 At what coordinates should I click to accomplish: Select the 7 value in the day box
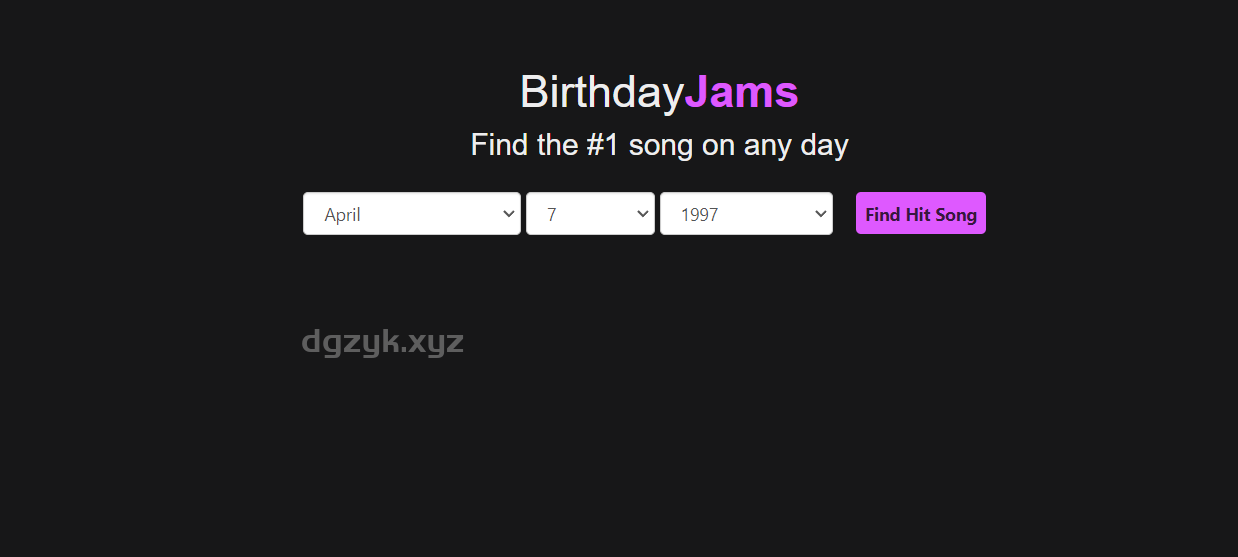pos(552,214)
